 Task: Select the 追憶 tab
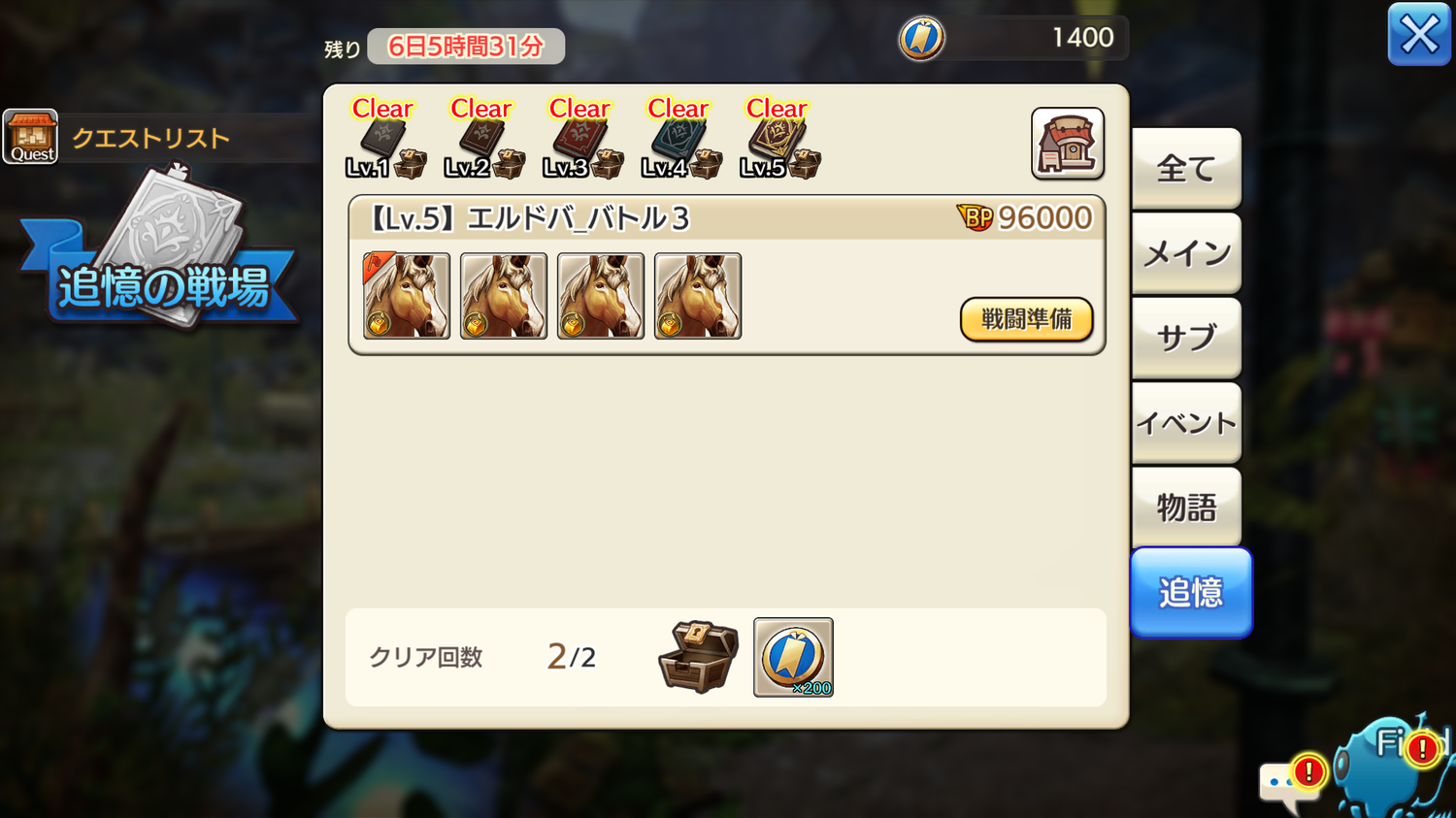(1191, 592)
